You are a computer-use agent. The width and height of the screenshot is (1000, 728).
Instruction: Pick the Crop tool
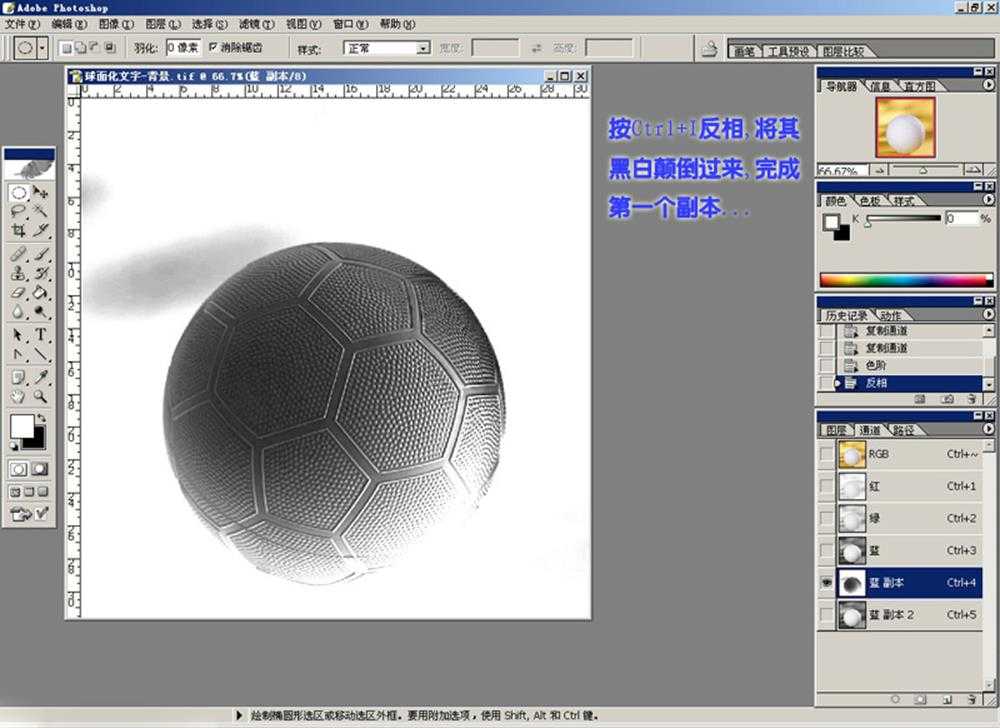[18, 230]
